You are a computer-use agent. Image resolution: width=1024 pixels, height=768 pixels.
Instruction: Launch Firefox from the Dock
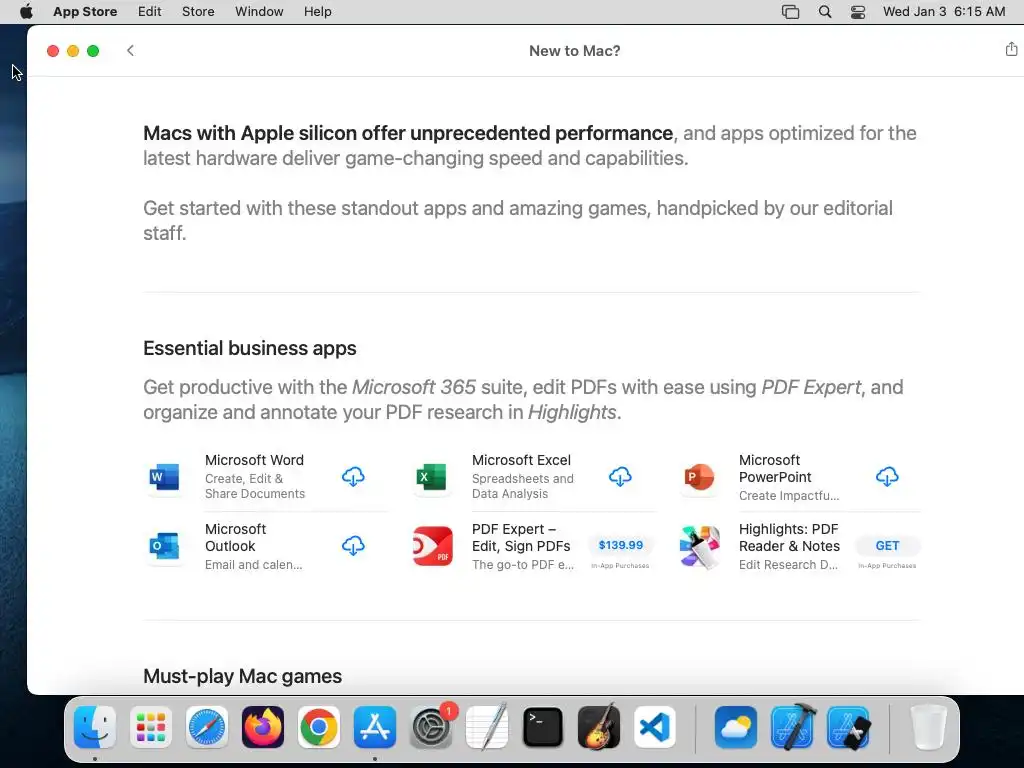(263, 727)
